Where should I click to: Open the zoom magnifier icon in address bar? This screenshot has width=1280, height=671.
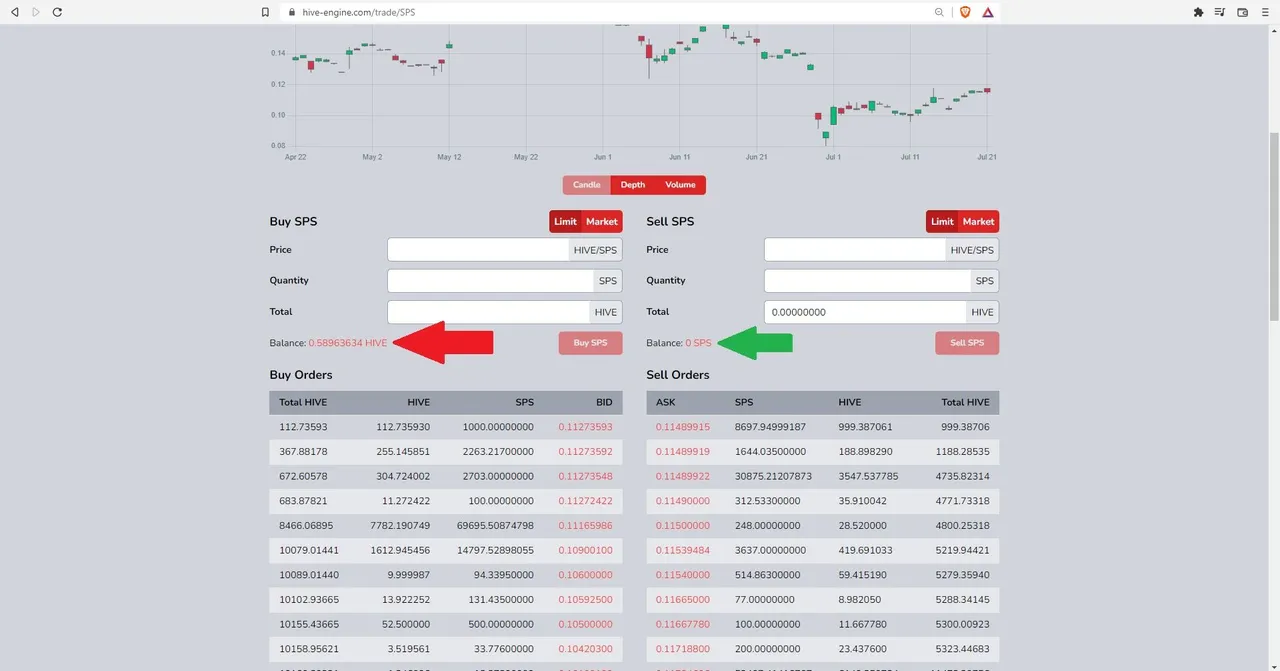(x=939, y=12)
